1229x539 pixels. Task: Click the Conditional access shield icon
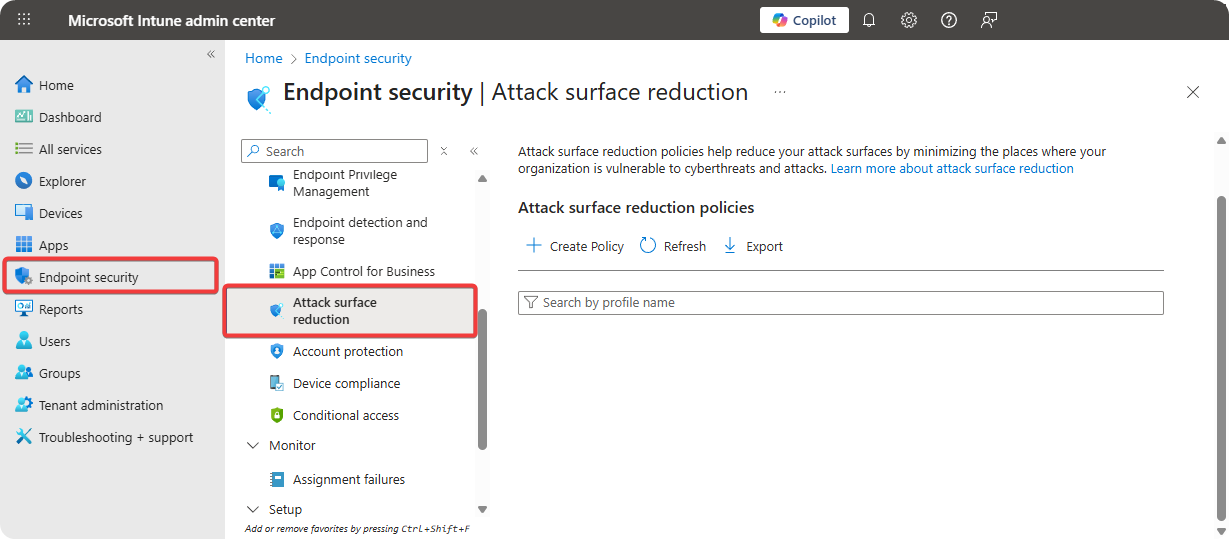pos(277,415)
